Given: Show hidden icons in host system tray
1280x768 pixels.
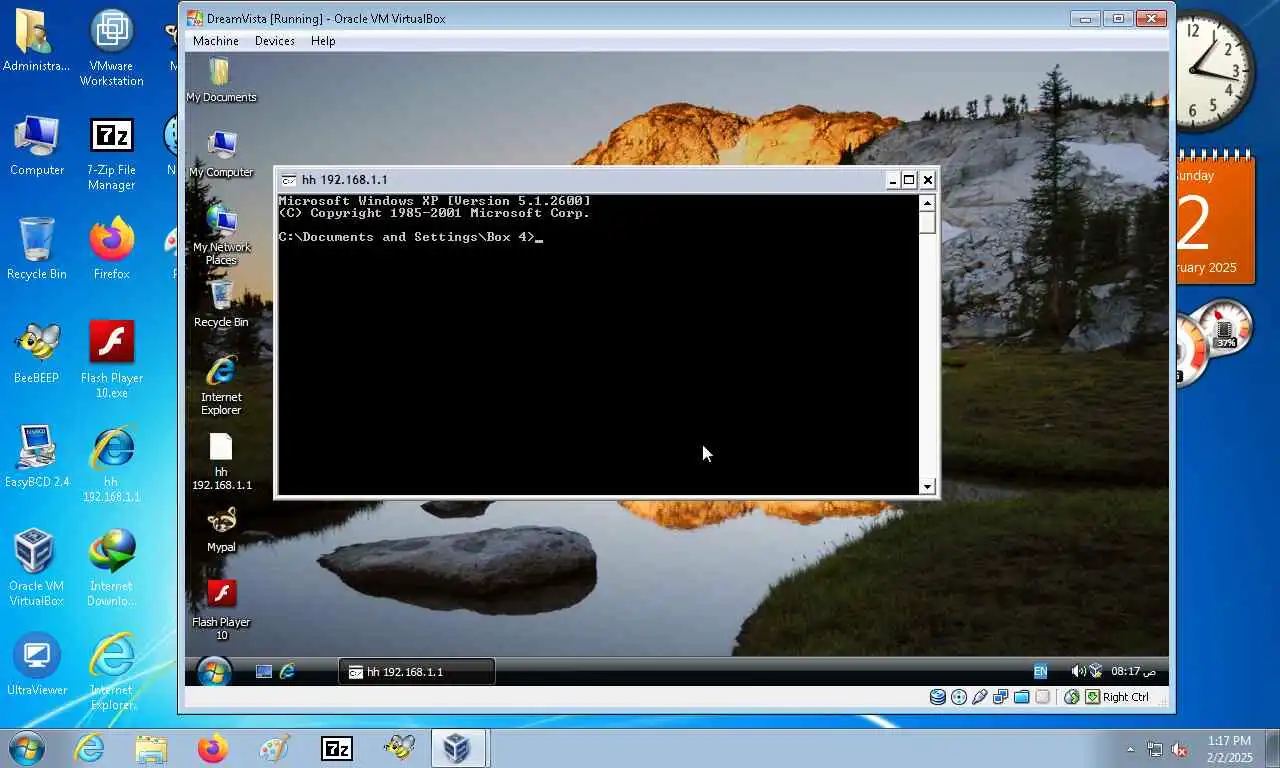Looking at the screenshot, I should tap(1131, 749).
